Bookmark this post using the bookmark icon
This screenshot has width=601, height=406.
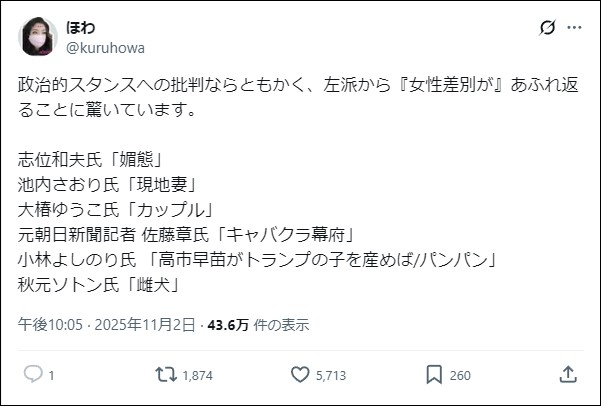[x=434, y=374]
